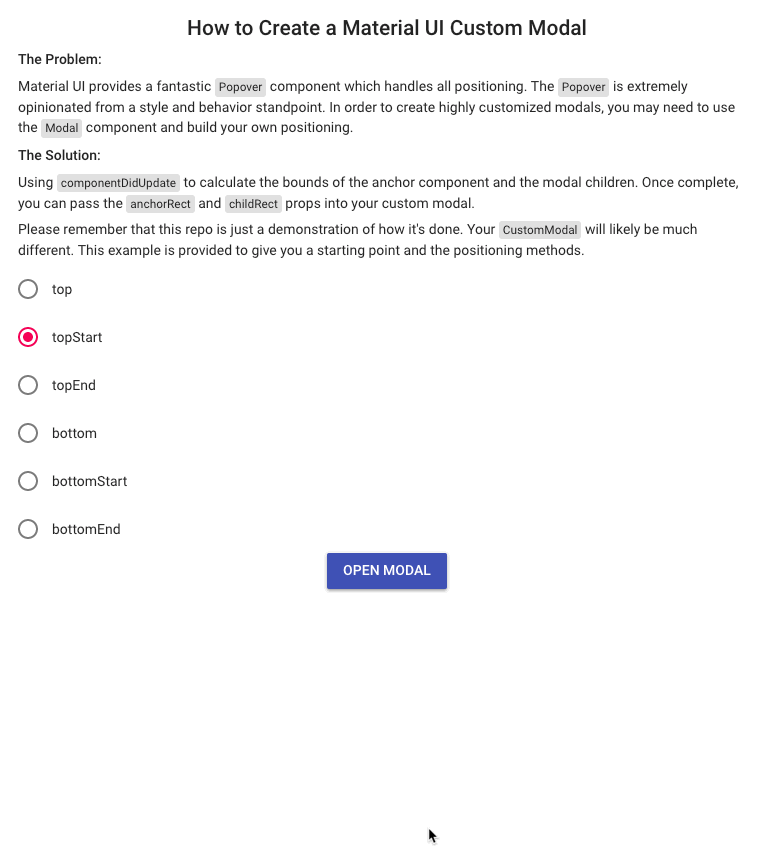Screen dimensions: 775x862
Task: Choose the "topEnd" radio option
Action: [28, 385]
